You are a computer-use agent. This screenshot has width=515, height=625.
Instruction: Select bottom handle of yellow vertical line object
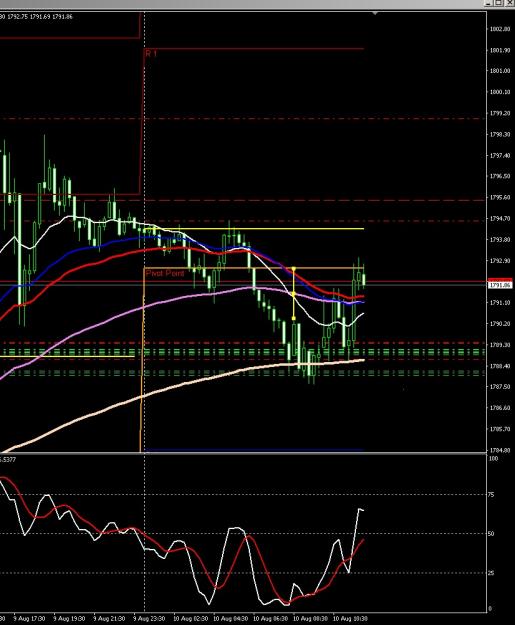click(x=294, y=318)
